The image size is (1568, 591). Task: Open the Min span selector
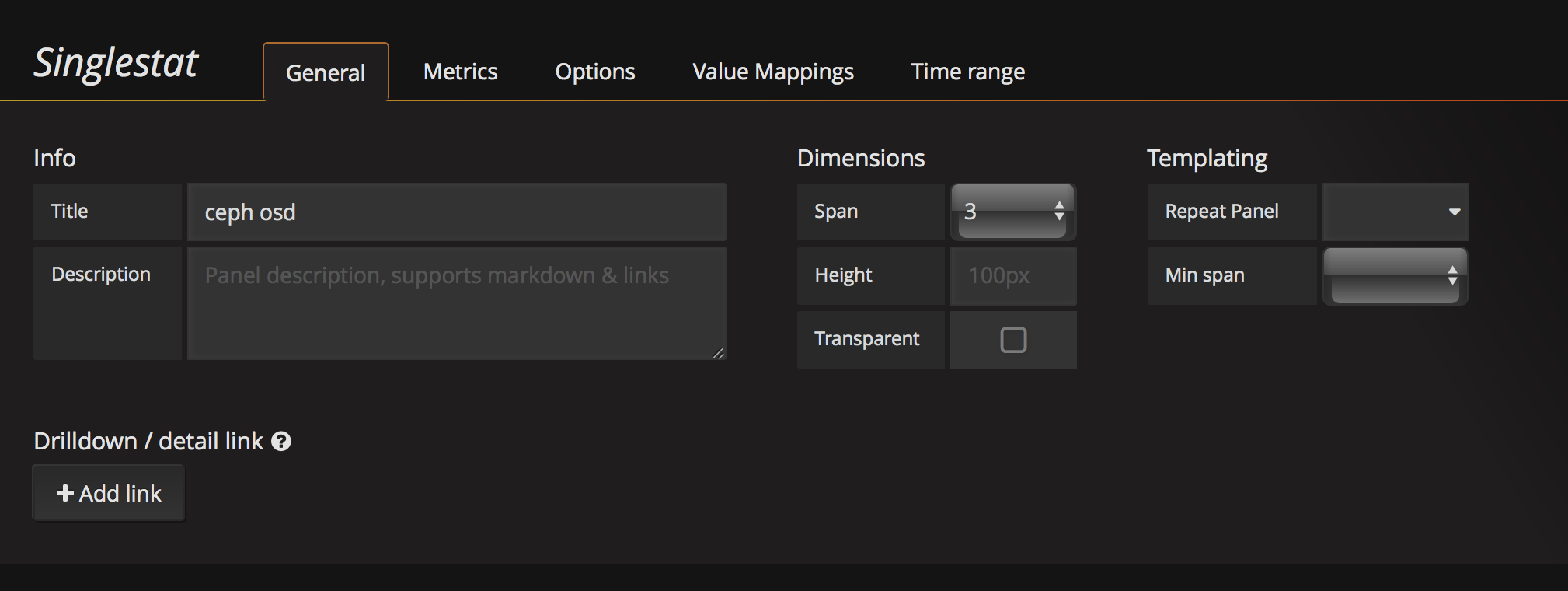pyautogui.click(x=1395, y=275)
